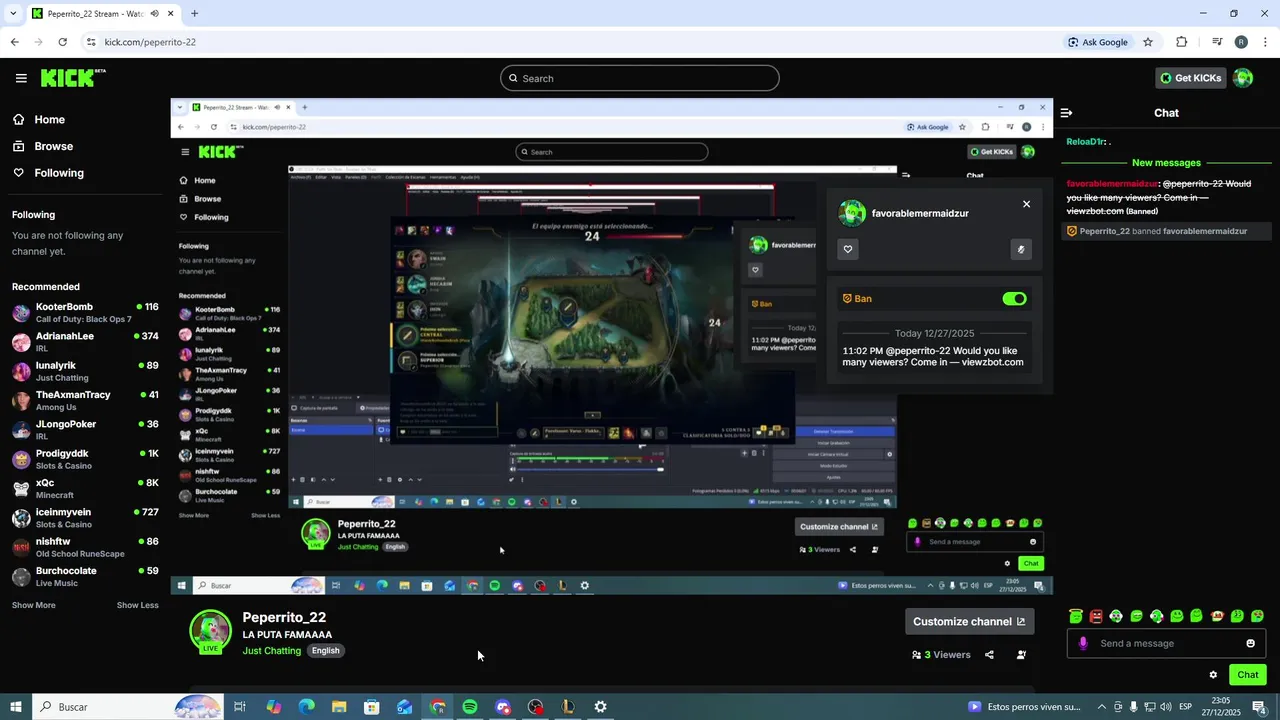
Task: Reload the page in Chrome
Action: click(x=62, y=42)
